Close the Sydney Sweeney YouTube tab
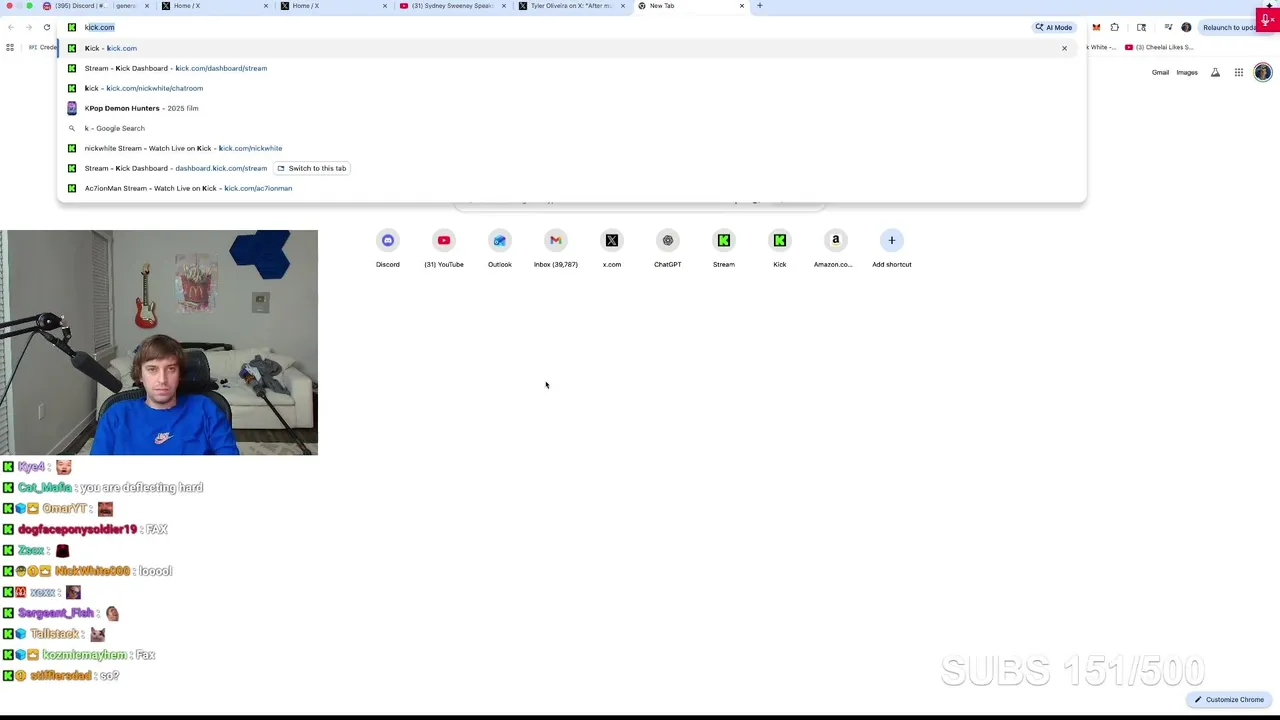 [x=504, y=6]
